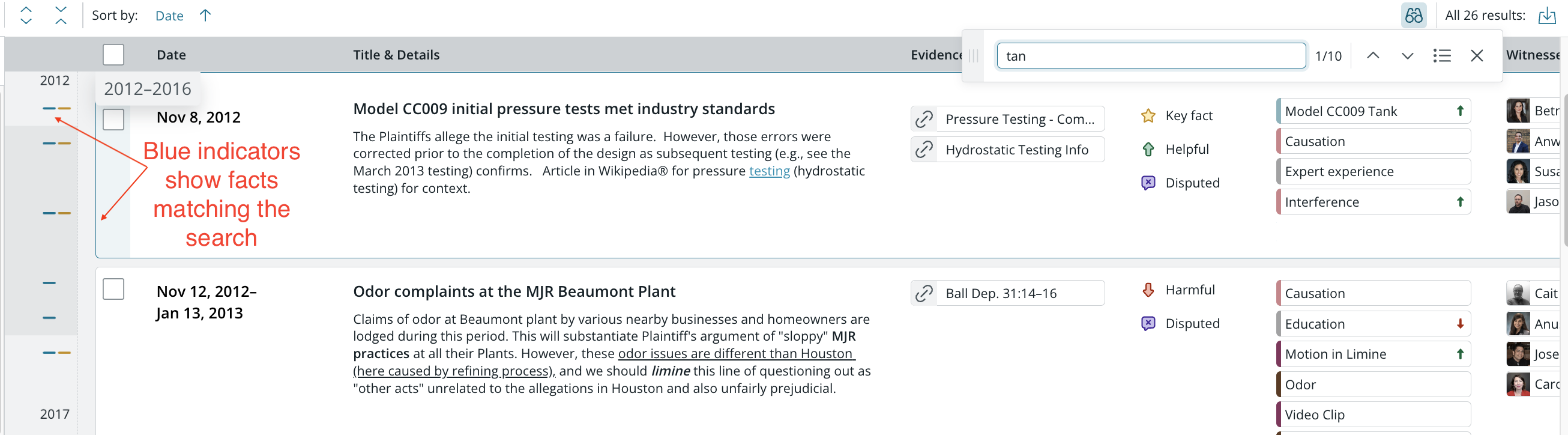The width and height of the screenshot is (1568, 435).
Task: Go to previous search match
Action: [x=1373, y=56]
